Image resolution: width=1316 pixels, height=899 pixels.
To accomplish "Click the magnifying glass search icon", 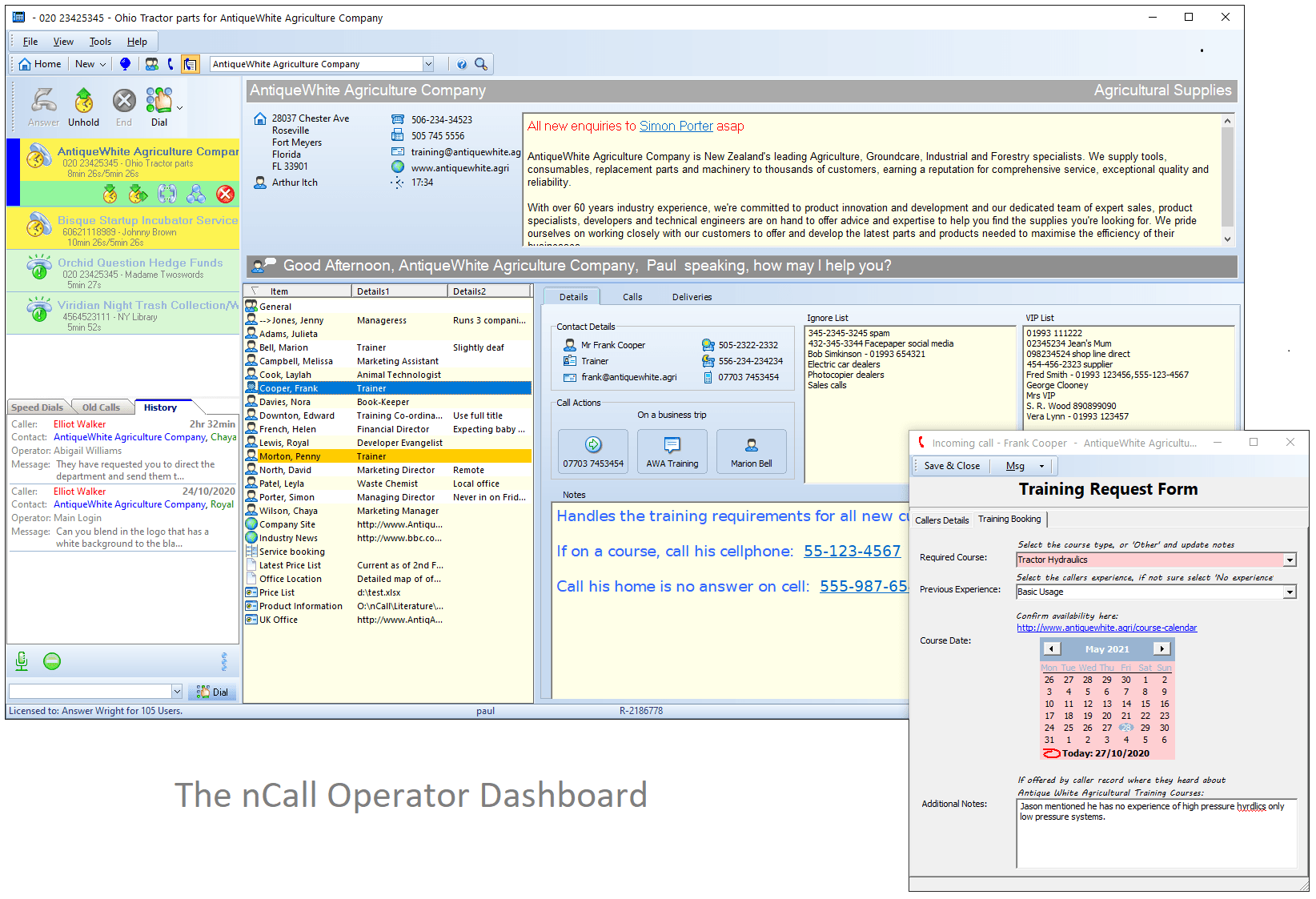I will (481, 64).
